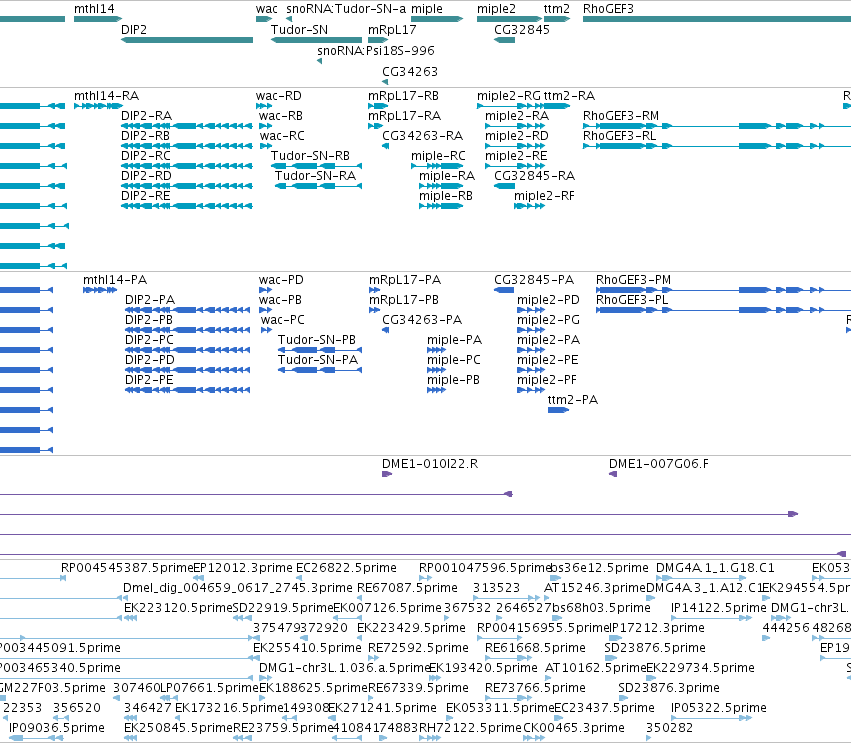Open the wac gene feature

click(x=264, y=19)
